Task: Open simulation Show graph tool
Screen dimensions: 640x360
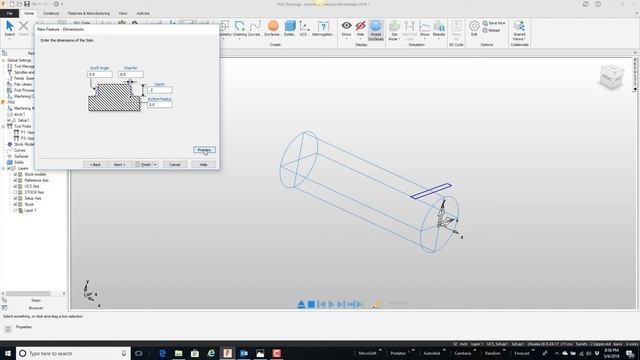Action: 425,29
